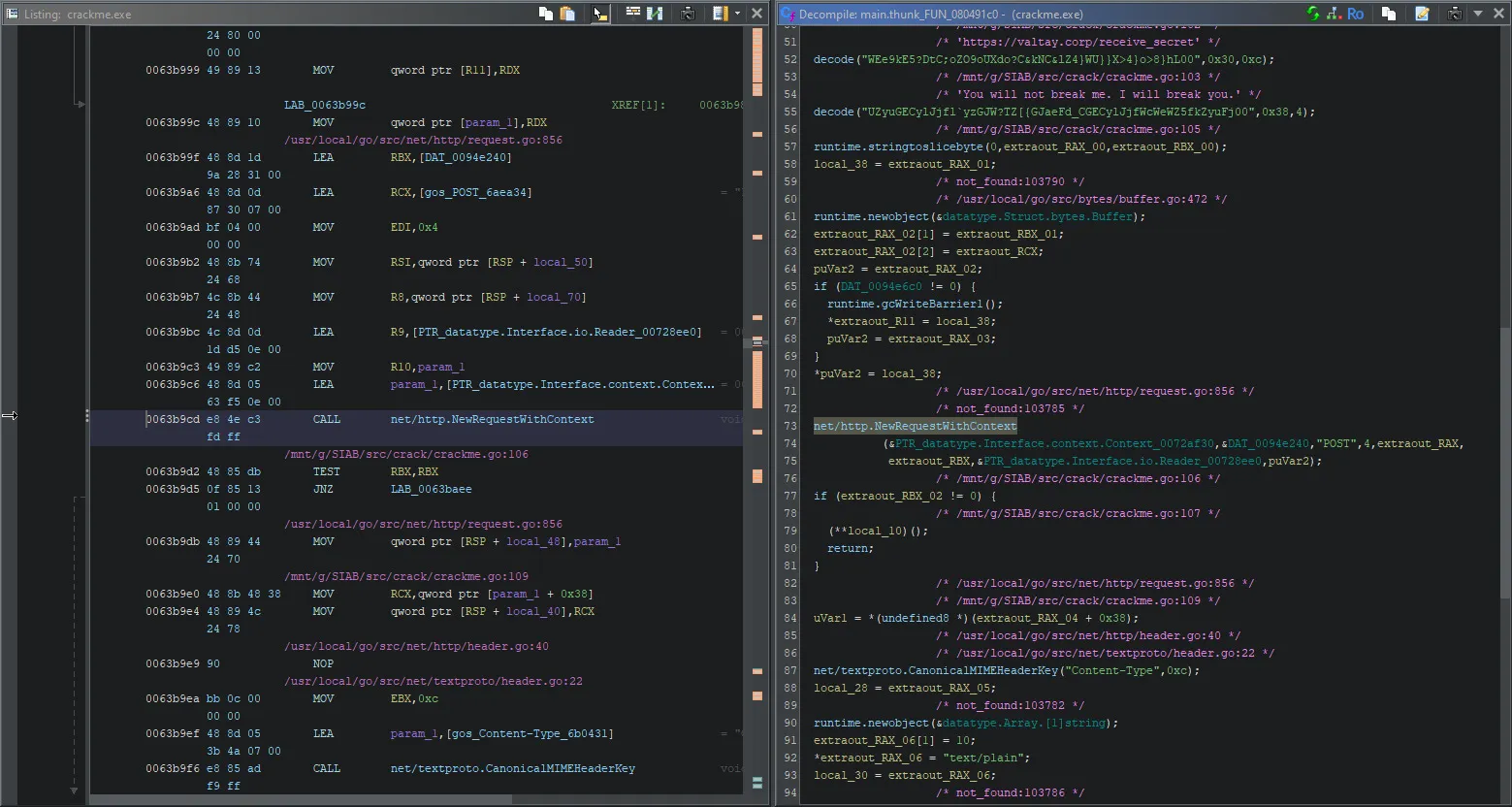Open the Listing diff view icon

point(655,14)
